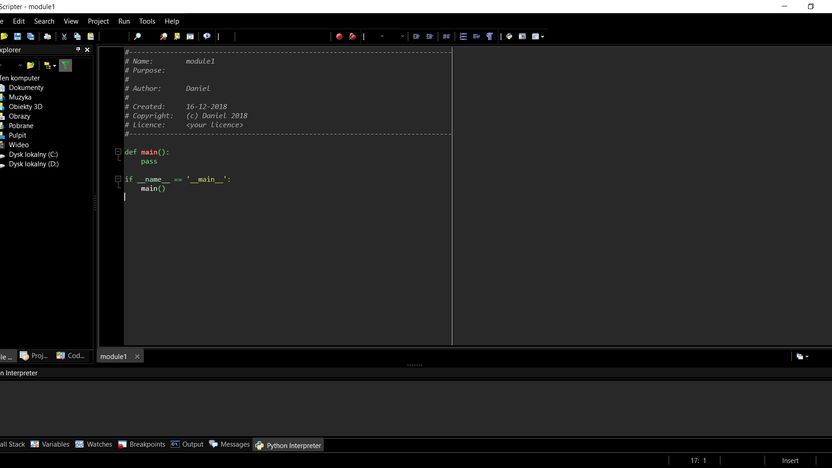Select the Python Interpreter tab

(288, 445)
